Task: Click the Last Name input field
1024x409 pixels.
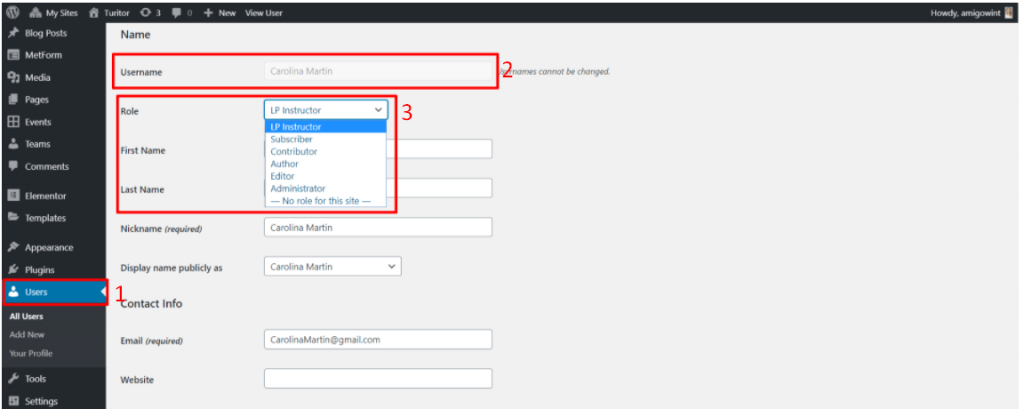Action: coord(440,188)
